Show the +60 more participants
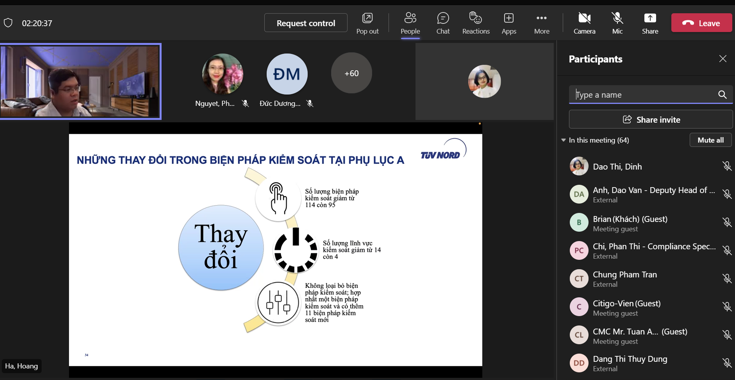 point(352,73)
